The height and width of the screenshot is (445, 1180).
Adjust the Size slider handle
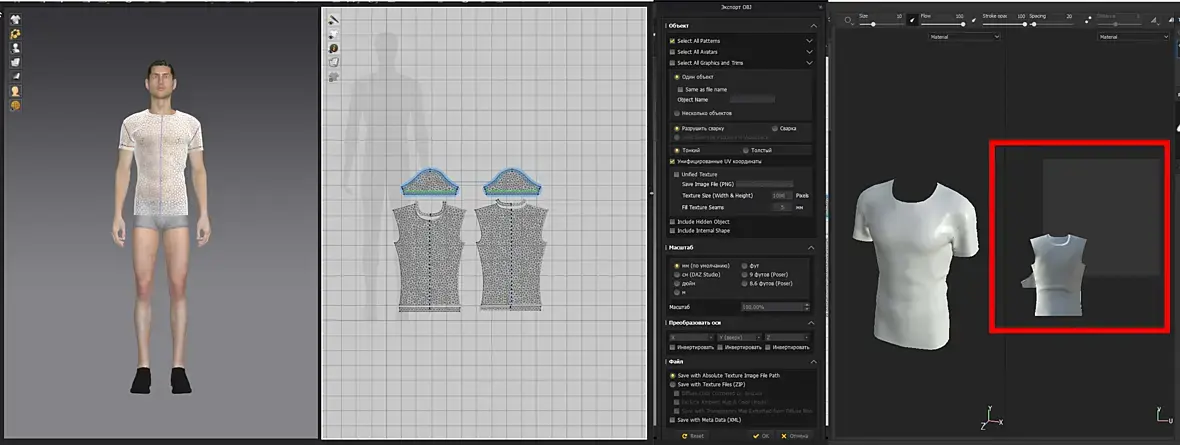(x=873, y=24)
